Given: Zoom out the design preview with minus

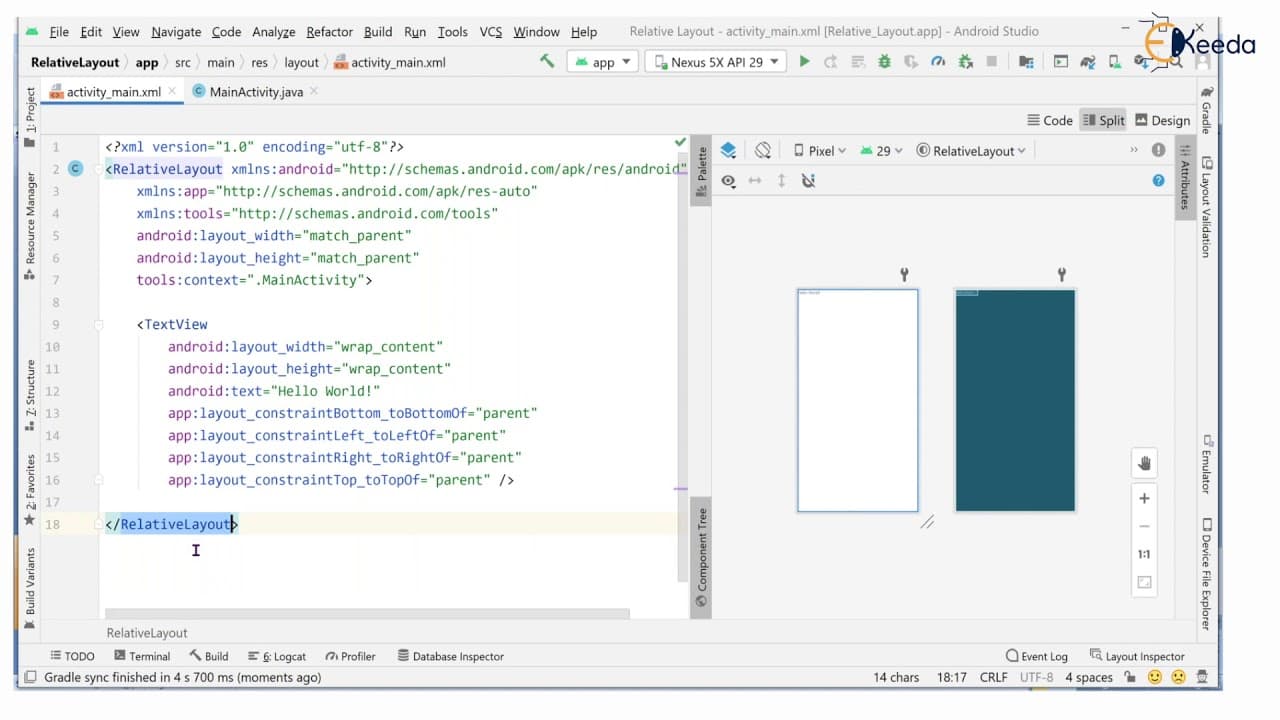Looking at the screenshot, I should pyautogui.click(x=1145, y=526).
